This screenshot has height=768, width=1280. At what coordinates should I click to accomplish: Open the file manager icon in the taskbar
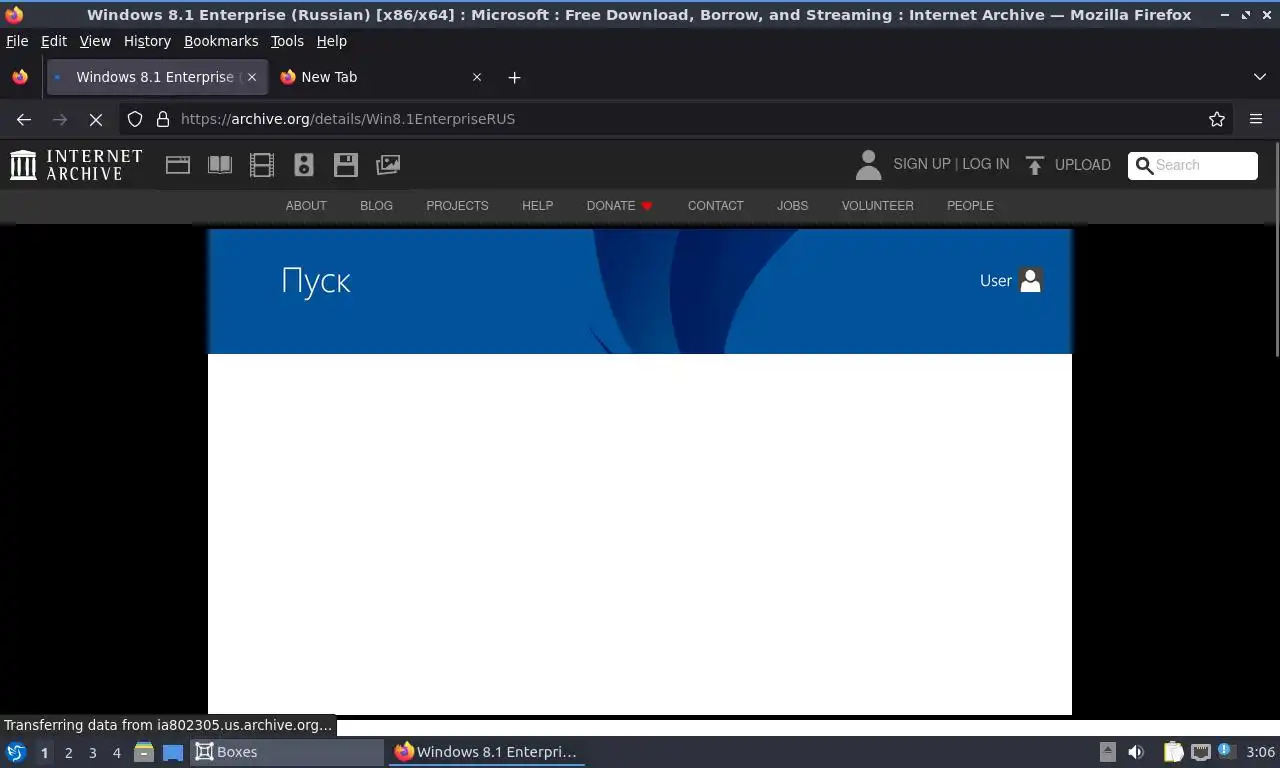coord(144,752)
